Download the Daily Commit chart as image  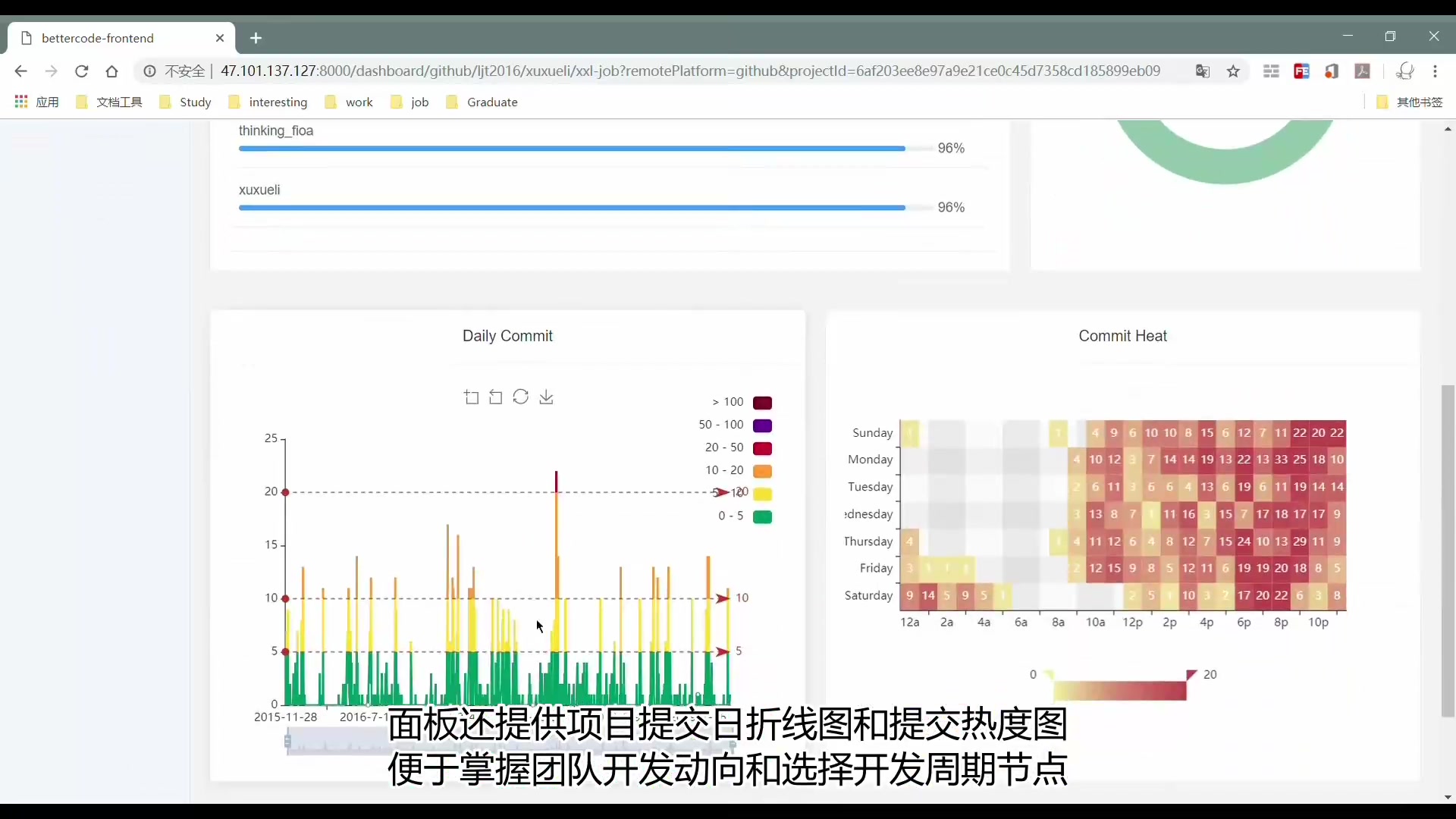(x=546, y=397)
